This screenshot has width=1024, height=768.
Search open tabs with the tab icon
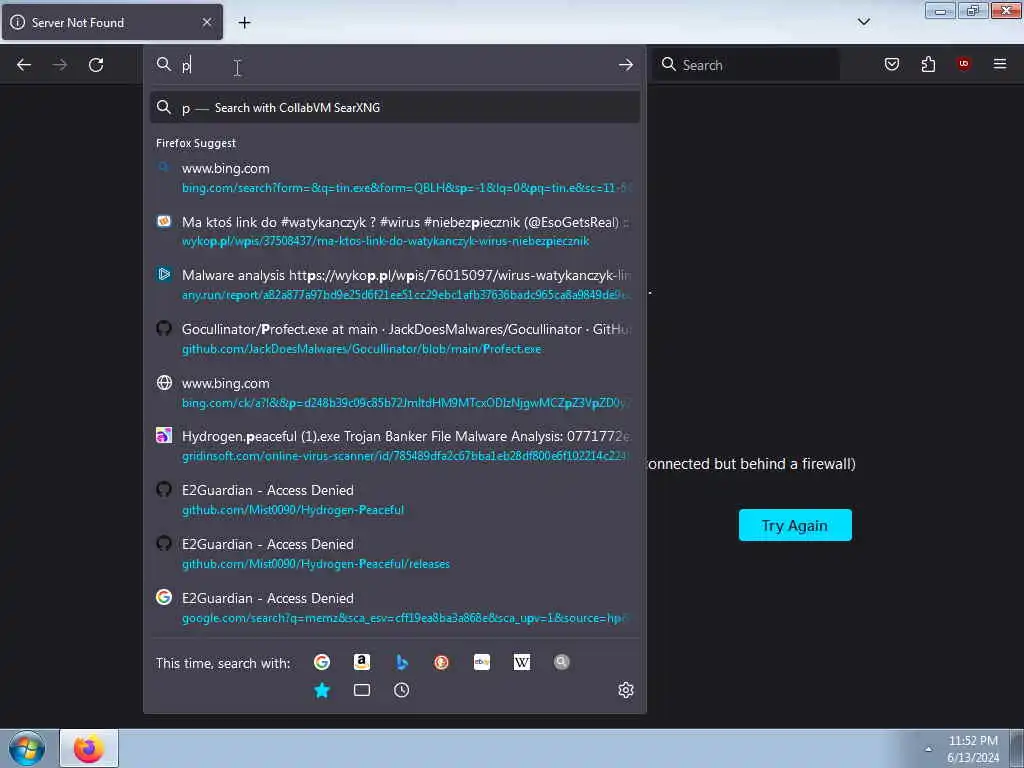pos(362,690)
